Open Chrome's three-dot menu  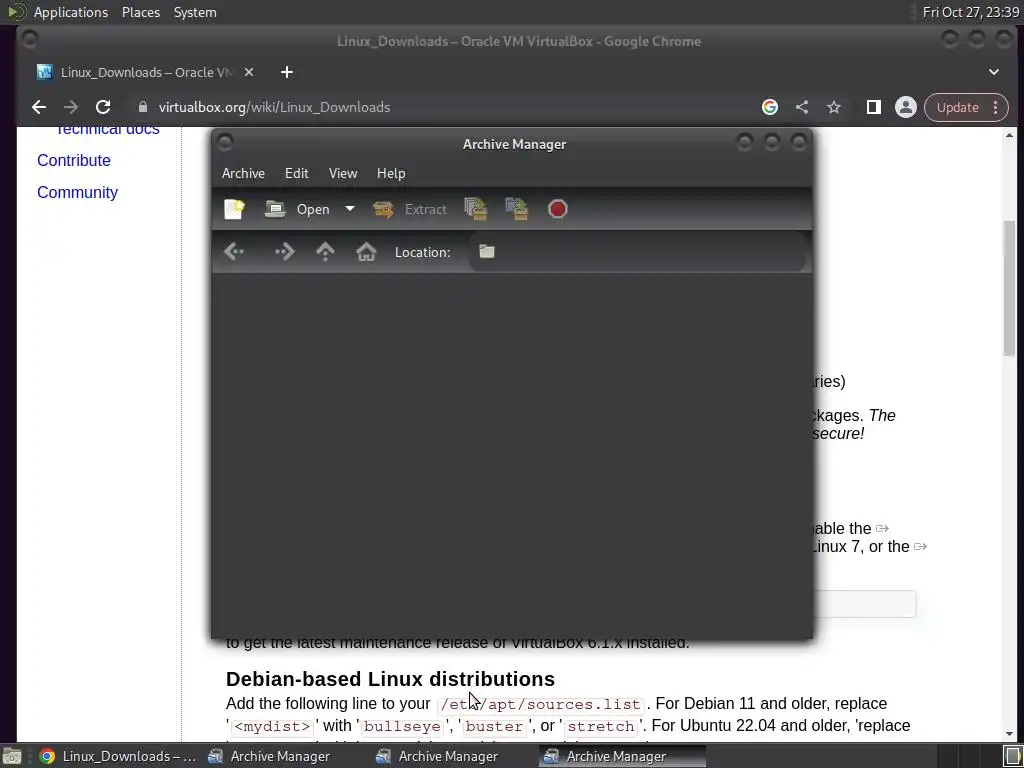pos(996,107)
